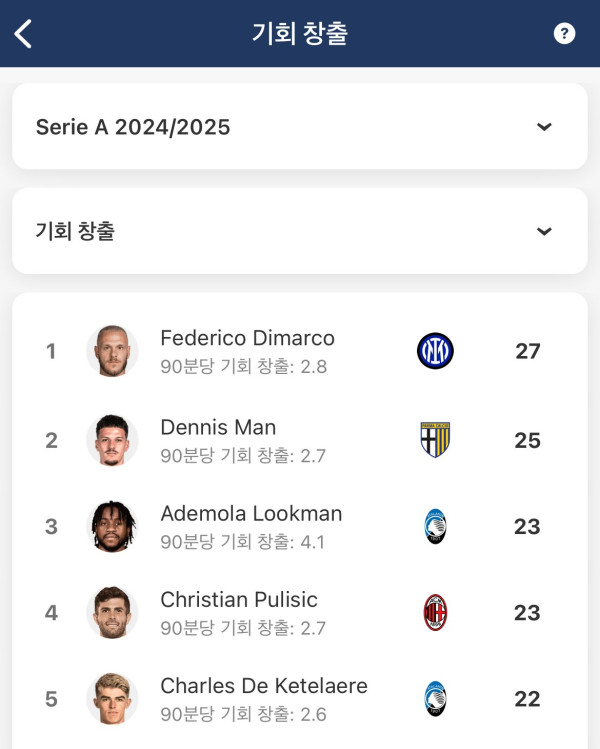Open Charles De Ketelaere's player name
Viewport: 600px width, 749px height.
coord(264,686)
